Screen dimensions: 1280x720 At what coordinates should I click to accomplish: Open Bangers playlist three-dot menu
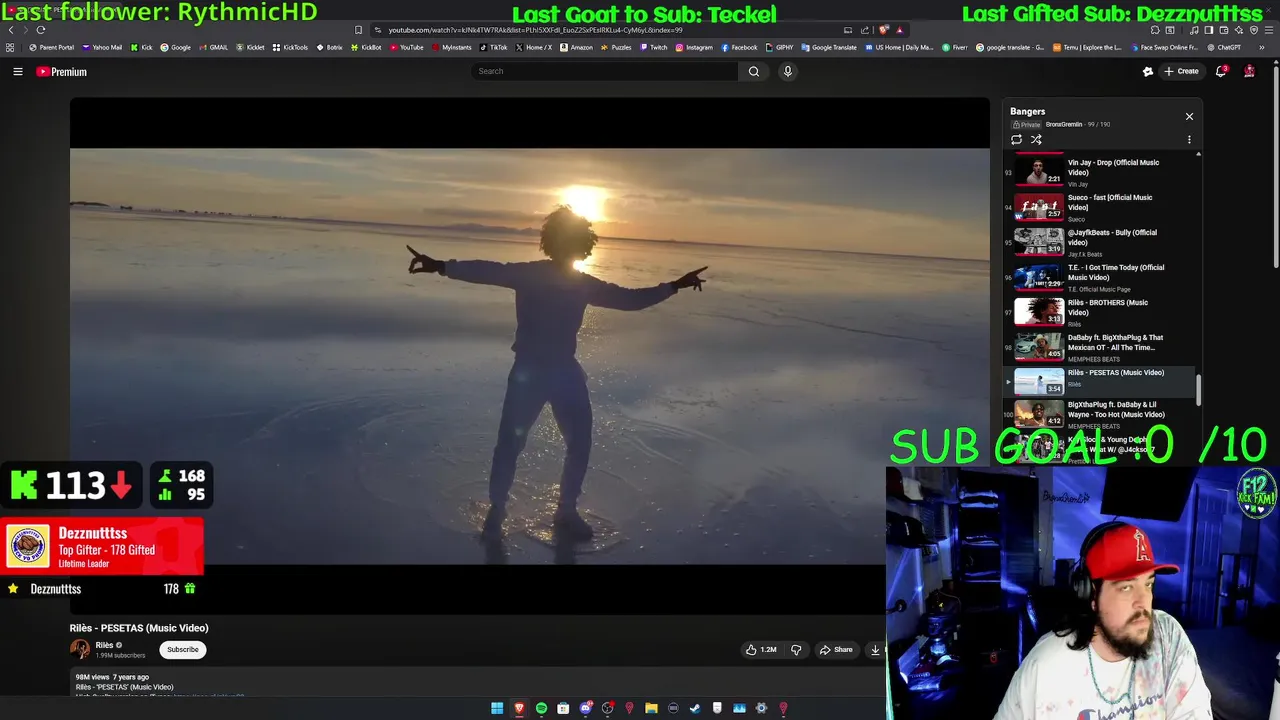[x=1189, y=140]
